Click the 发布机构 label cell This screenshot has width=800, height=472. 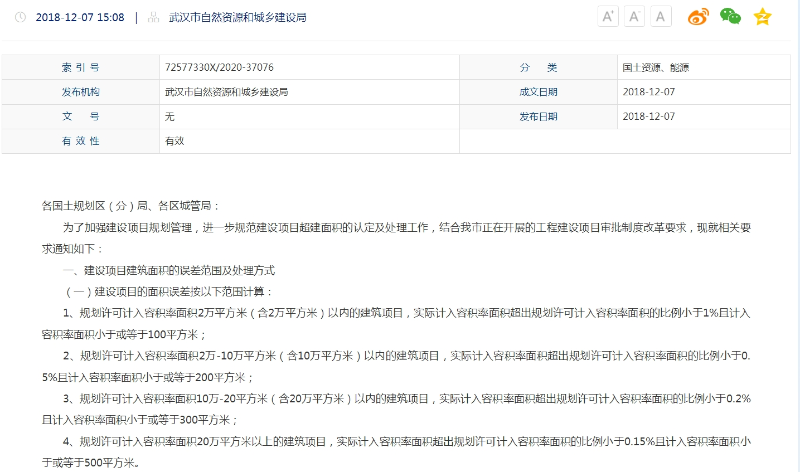point(81,92)
